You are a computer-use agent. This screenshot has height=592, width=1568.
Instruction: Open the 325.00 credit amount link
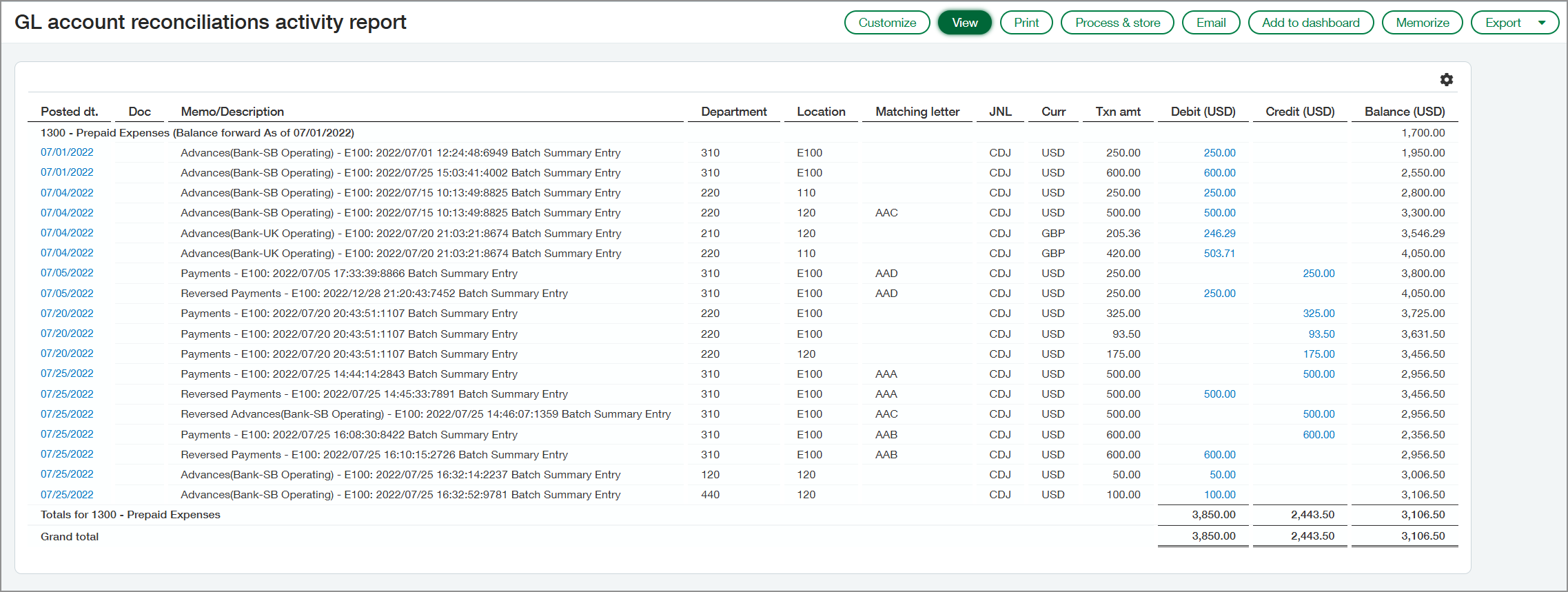[1318, 314]
